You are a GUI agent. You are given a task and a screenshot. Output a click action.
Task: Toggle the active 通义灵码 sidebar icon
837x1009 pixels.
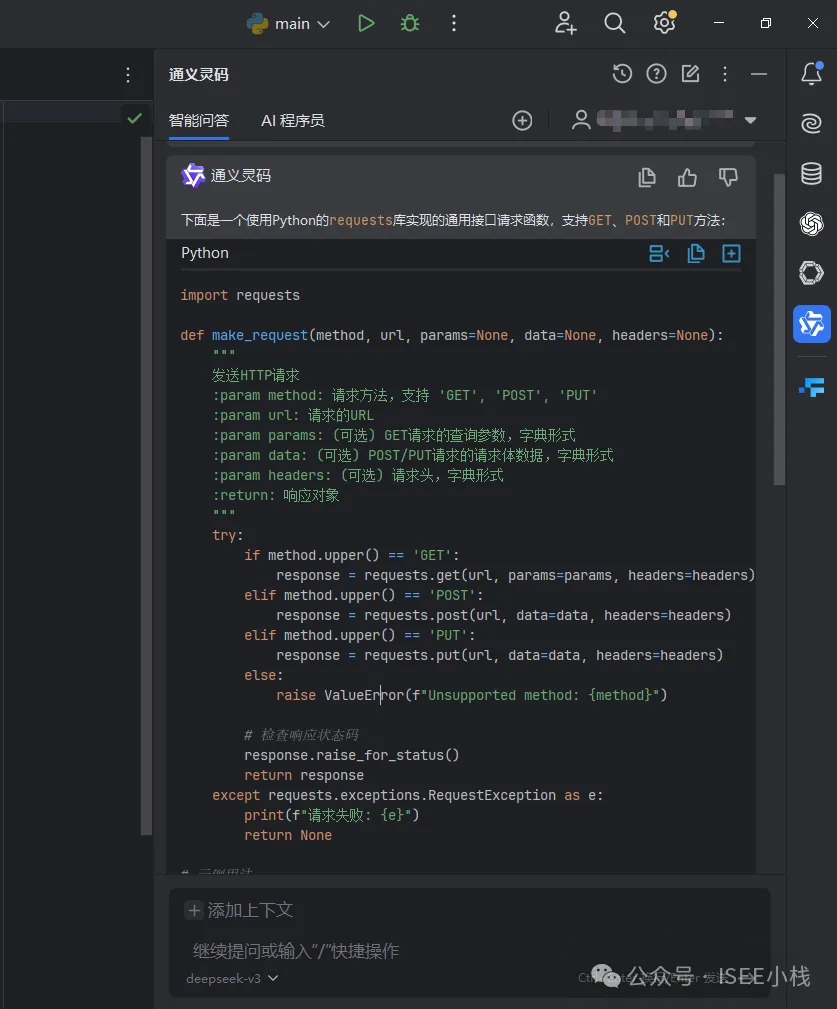[x=811, y=324]
